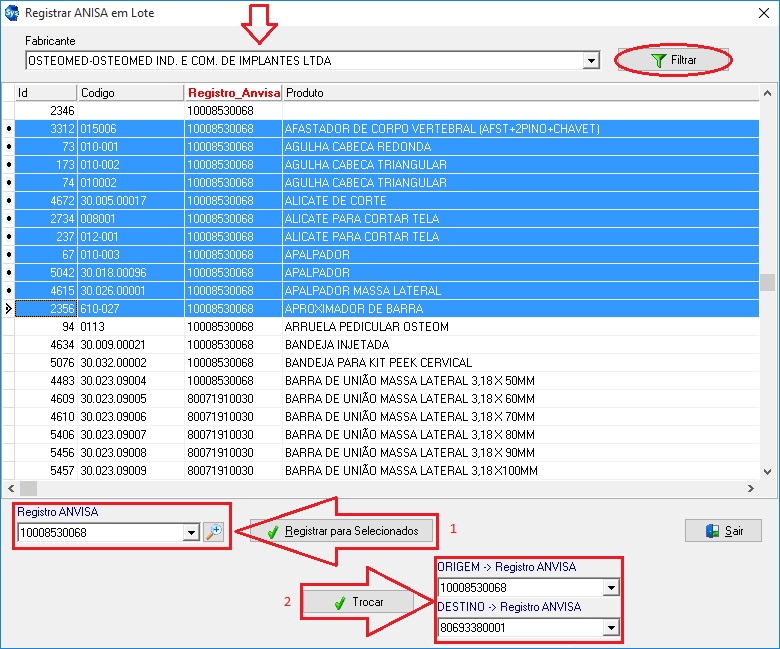Open the ORIGEM Registro ANVISA dropdown

(611, 588)
